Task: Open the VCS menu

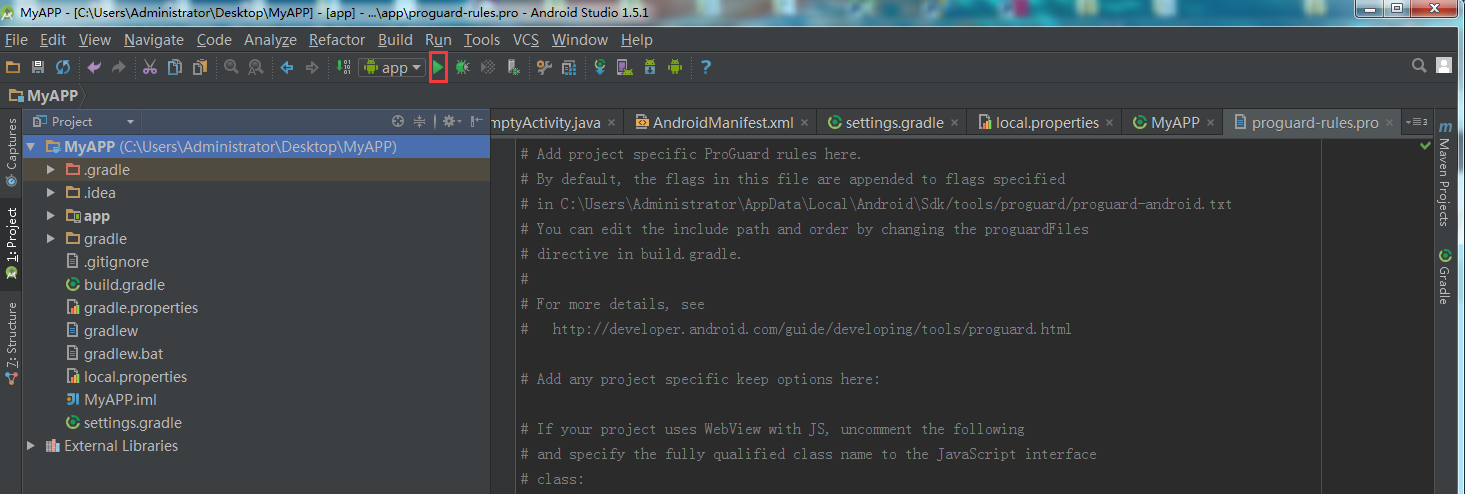Action: pyautogui.click(x=526, y=40)
